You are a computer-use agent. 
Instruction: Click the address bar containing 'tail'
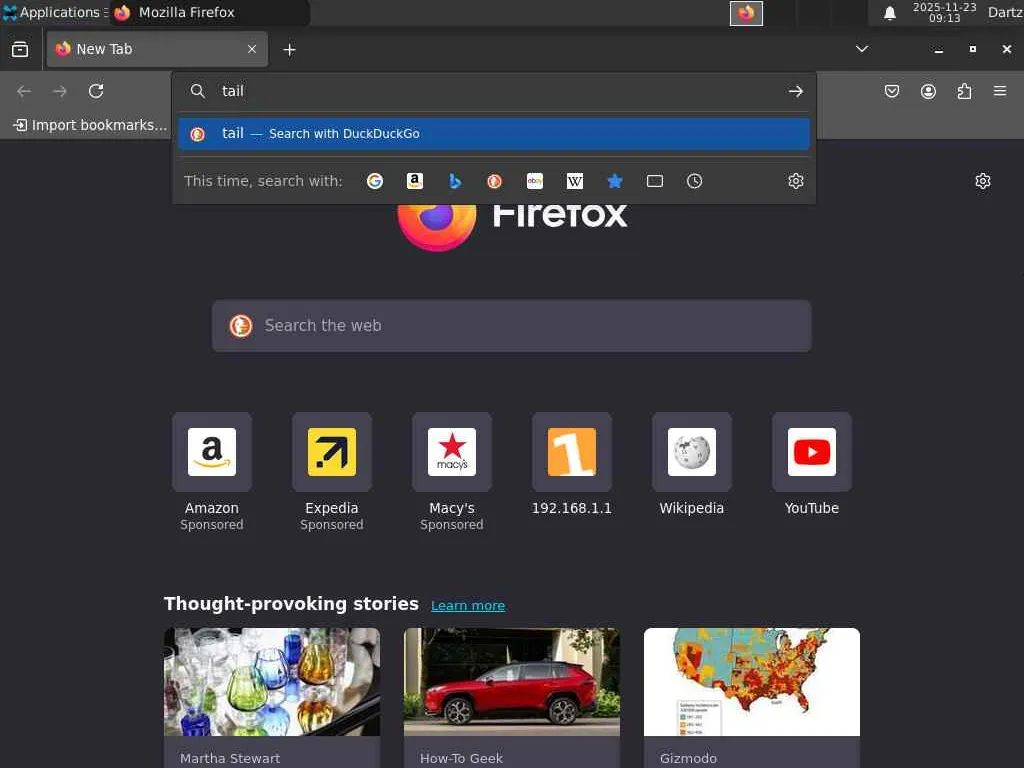pos(496,91)
